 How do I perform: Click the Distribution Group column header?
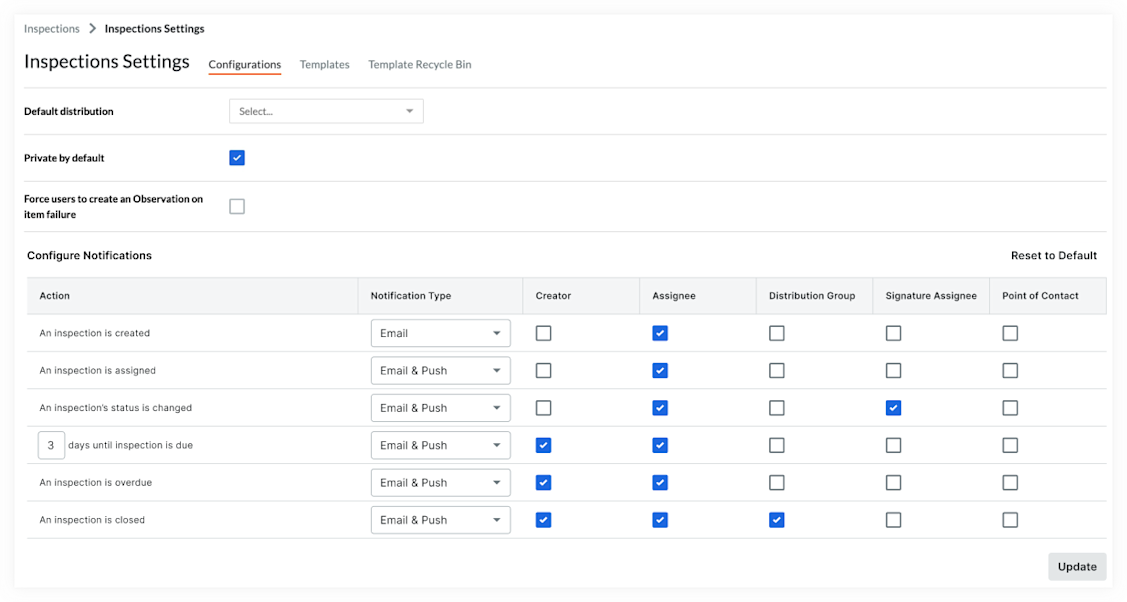[812, 296]
